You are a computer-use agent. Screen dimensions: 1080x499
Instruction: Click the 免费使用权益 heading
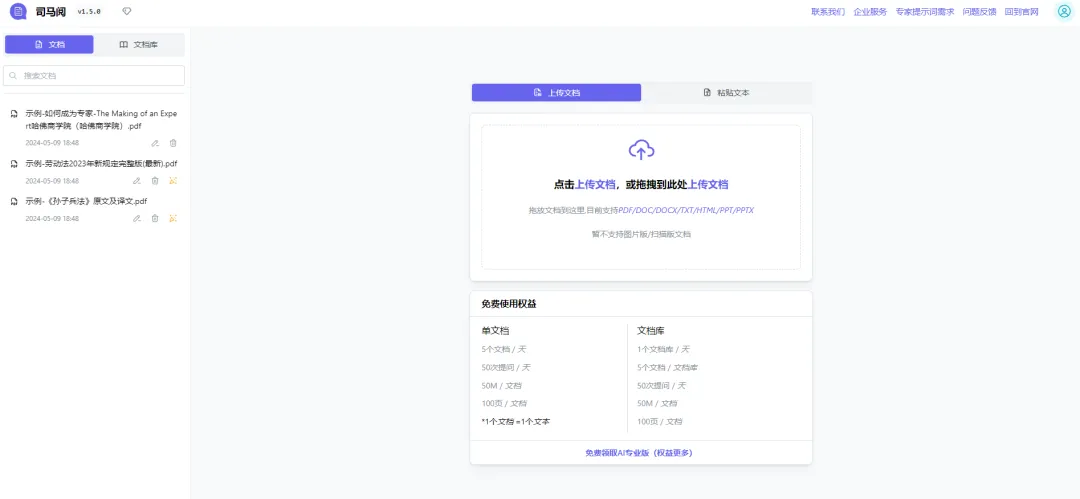pyautogui.click(x=510, y=304)
